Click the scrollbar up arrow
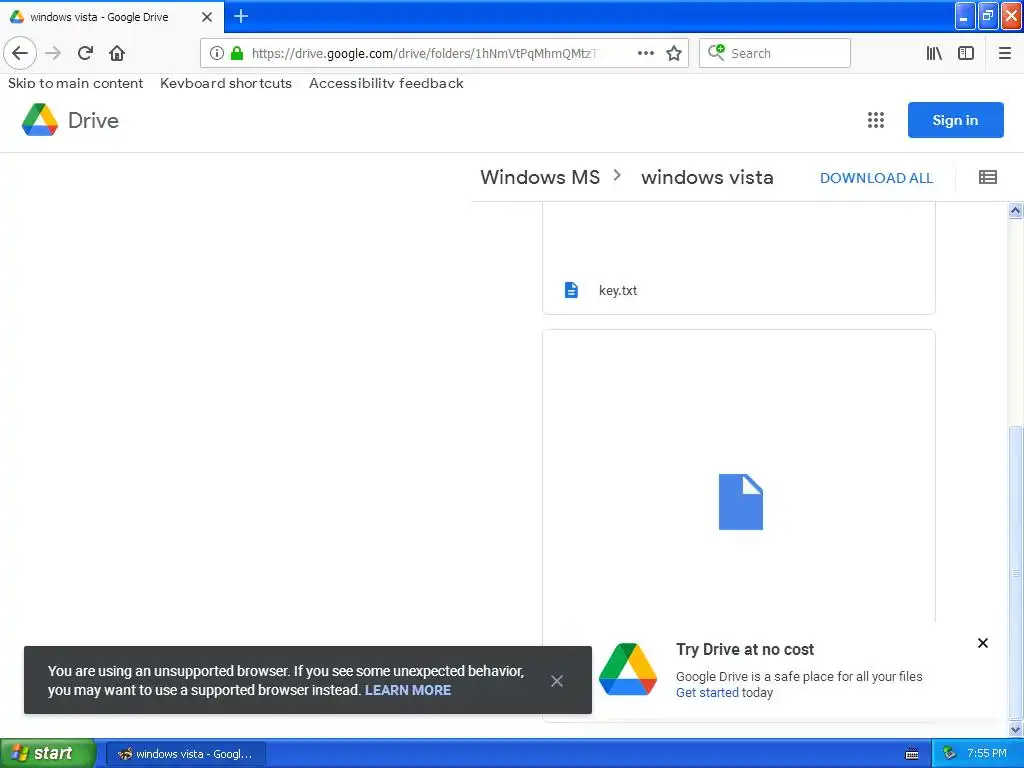Screen dimensions: 1024x768 1015,210
